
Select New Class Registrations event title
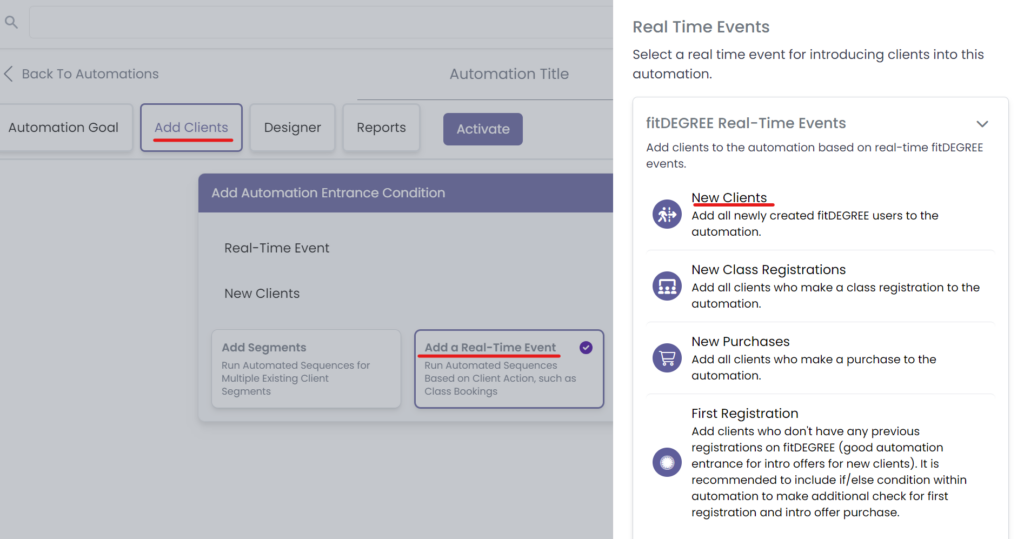(768, 270)
